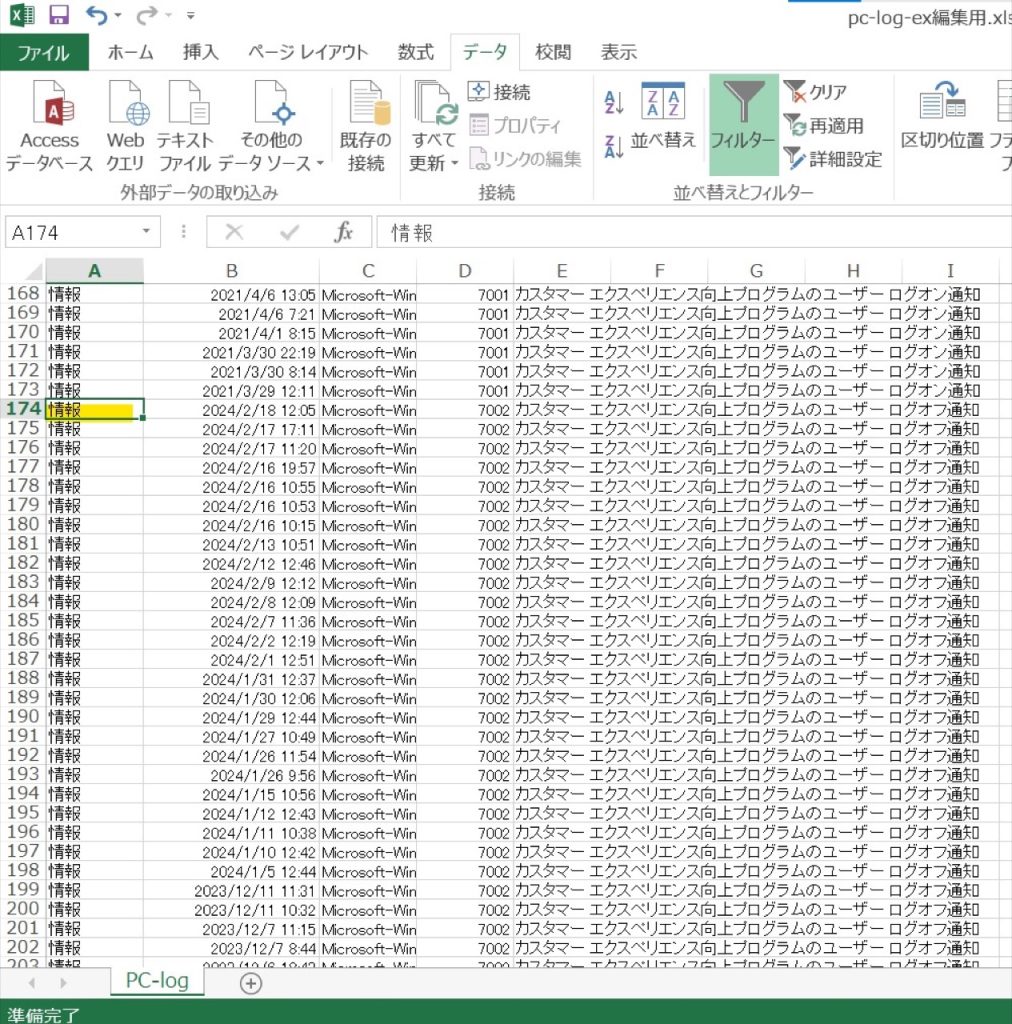Open the redo history dropdown arrow
The image size is (1012, 1024).
(168, 14)
